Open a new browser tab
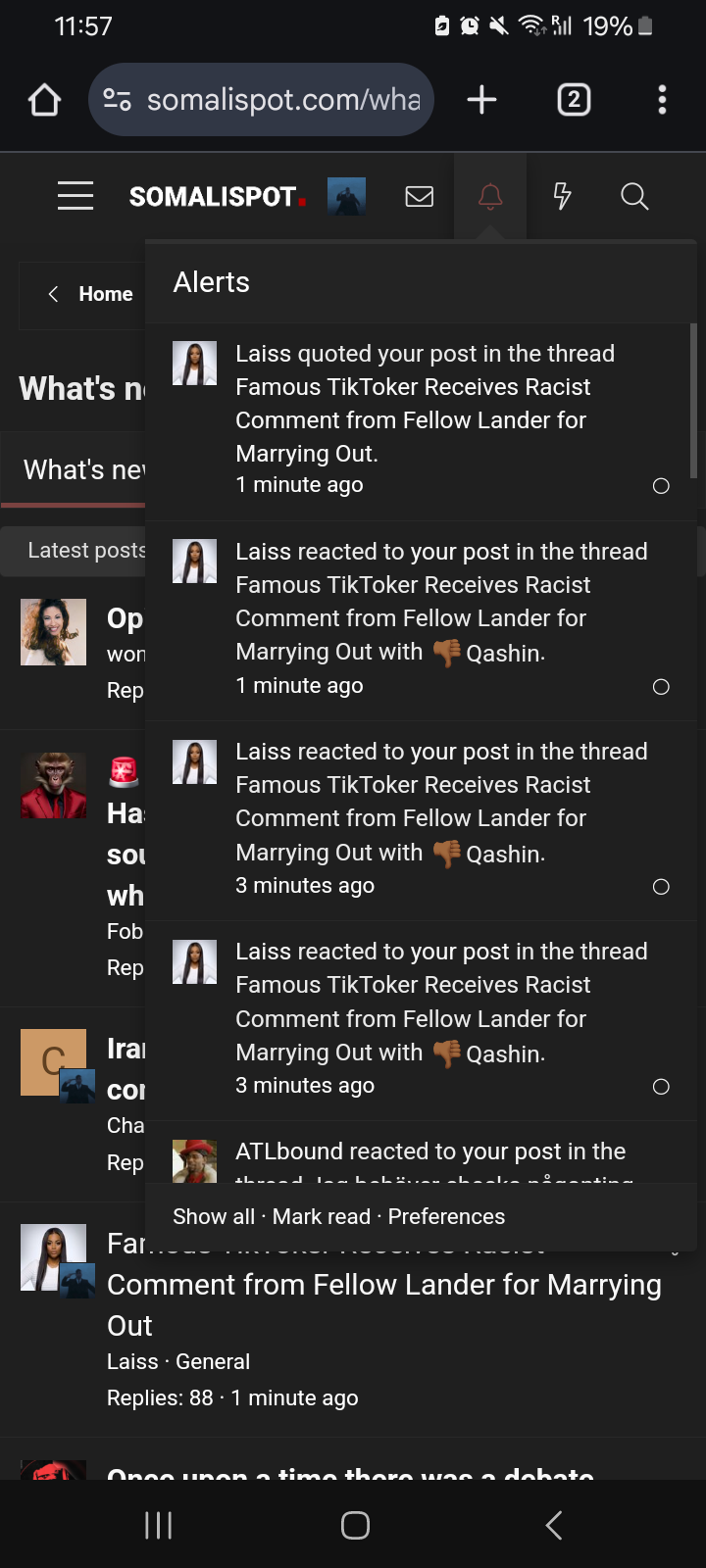Screen dimensions: 706x1568 coord(481,100)
